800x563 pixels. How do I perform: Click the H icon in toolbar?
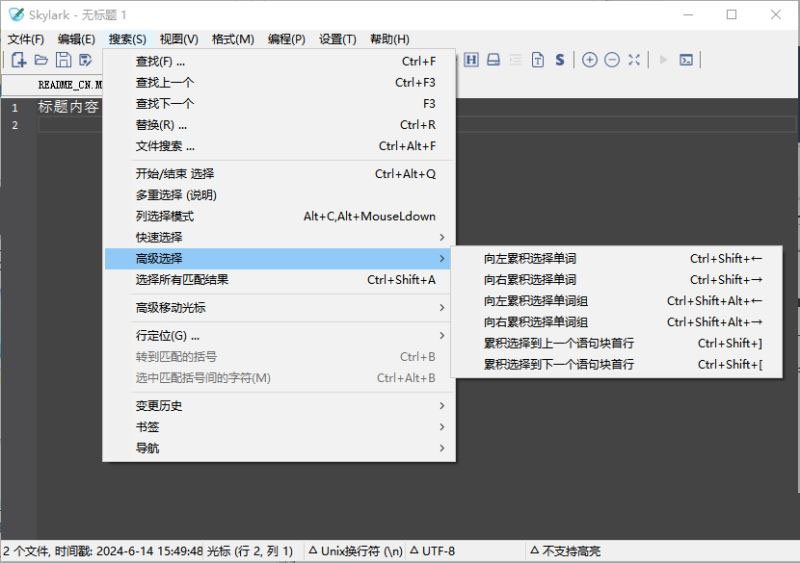pyautogui.click(x=471, y=60)
